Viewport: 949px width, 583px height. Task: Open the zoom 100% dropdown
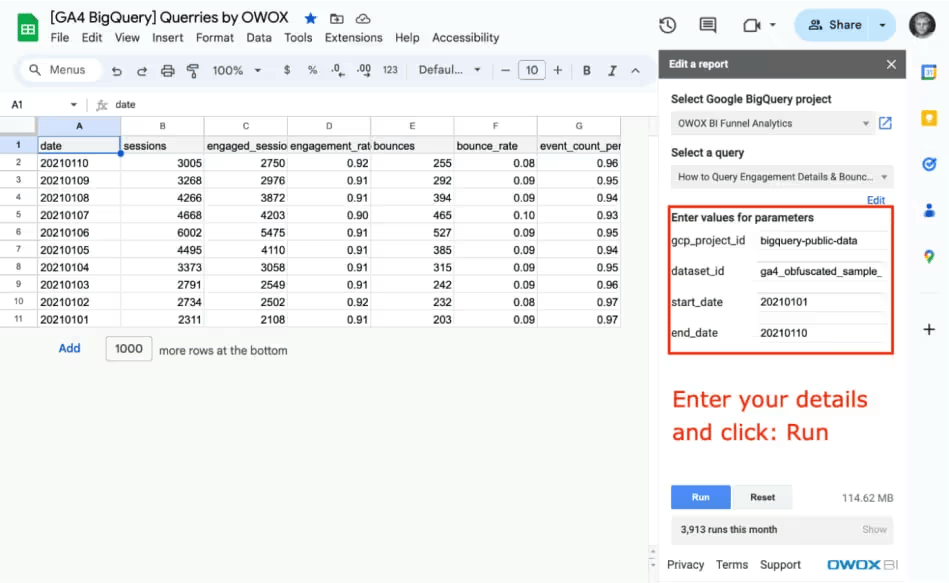pos(237,70)
